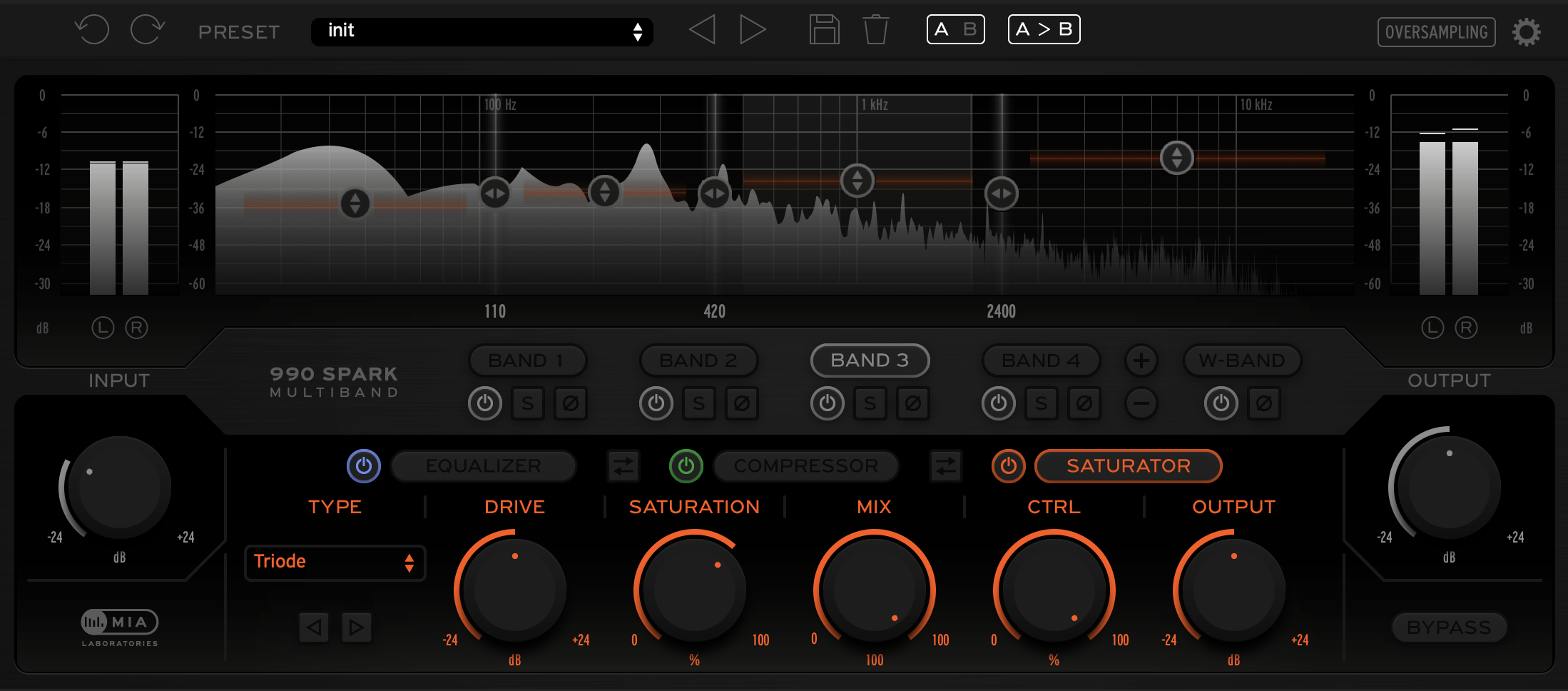Click the redo arrow icon
The width and height of the screenshot is (1568, 691).
coord(148,31)
